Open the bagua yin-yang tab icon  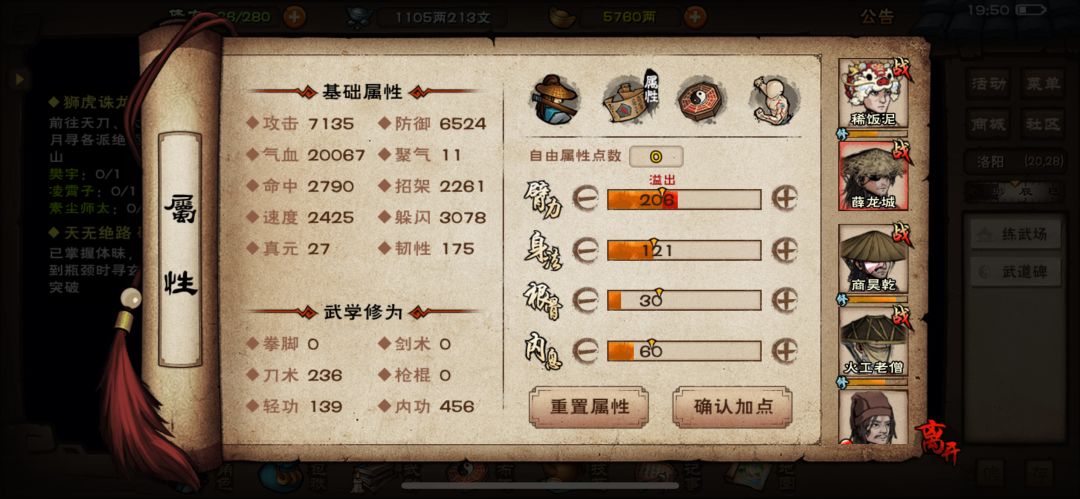pos(700,99)
